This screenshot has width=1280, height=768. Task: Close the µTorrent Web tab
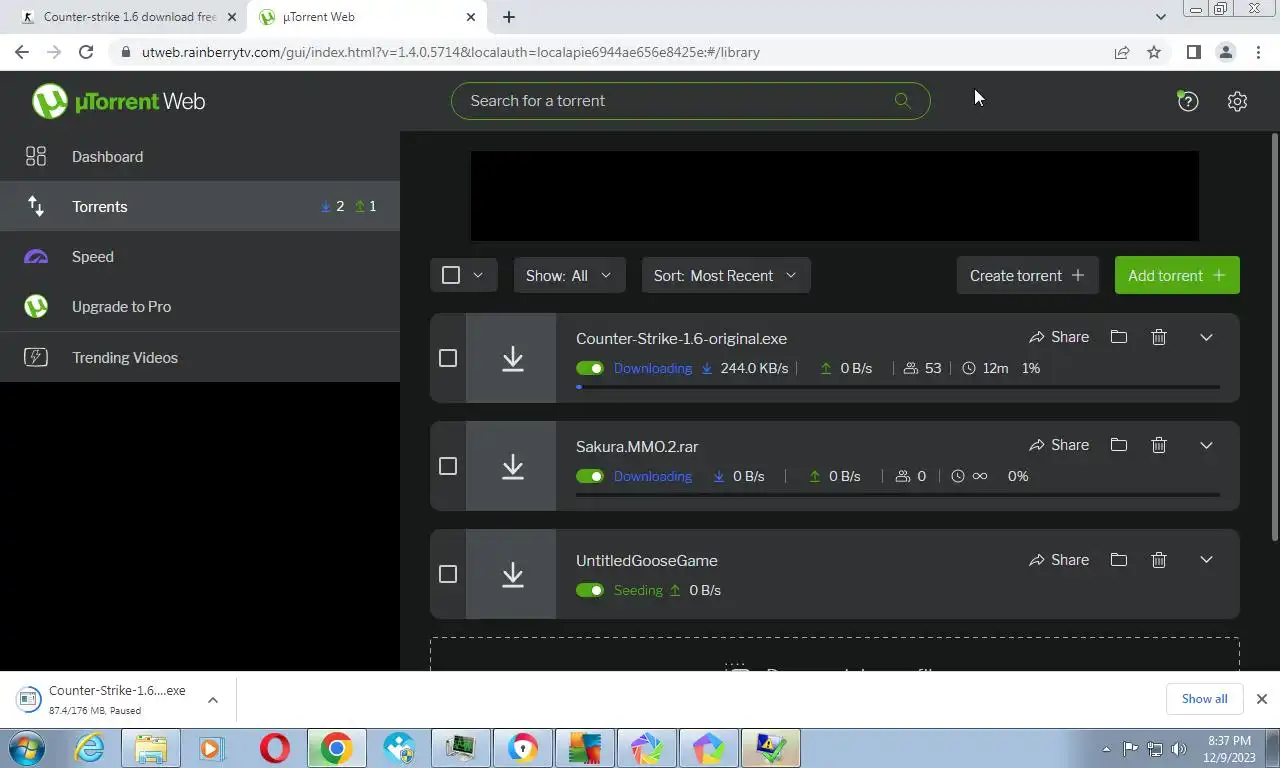coord(471,17)
